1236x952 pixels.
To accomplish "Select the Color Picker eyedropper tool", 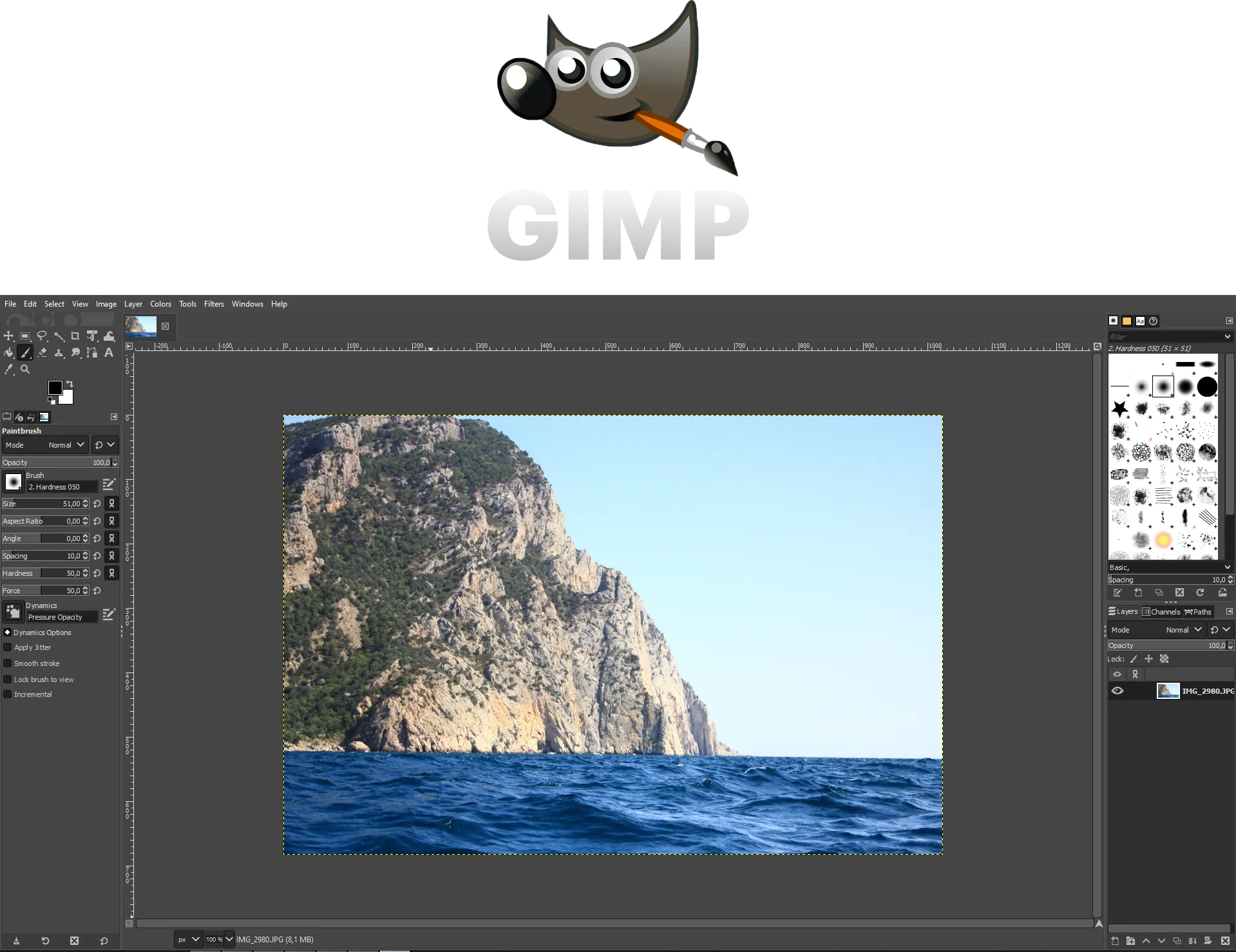I will pyautogui.click(x=8, y=369).
